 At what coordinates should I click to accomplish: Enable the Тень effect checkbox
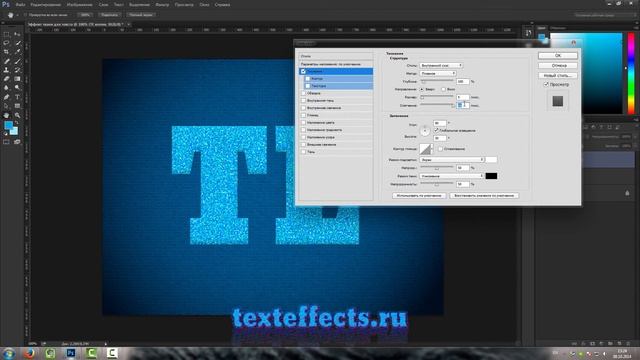303,152
